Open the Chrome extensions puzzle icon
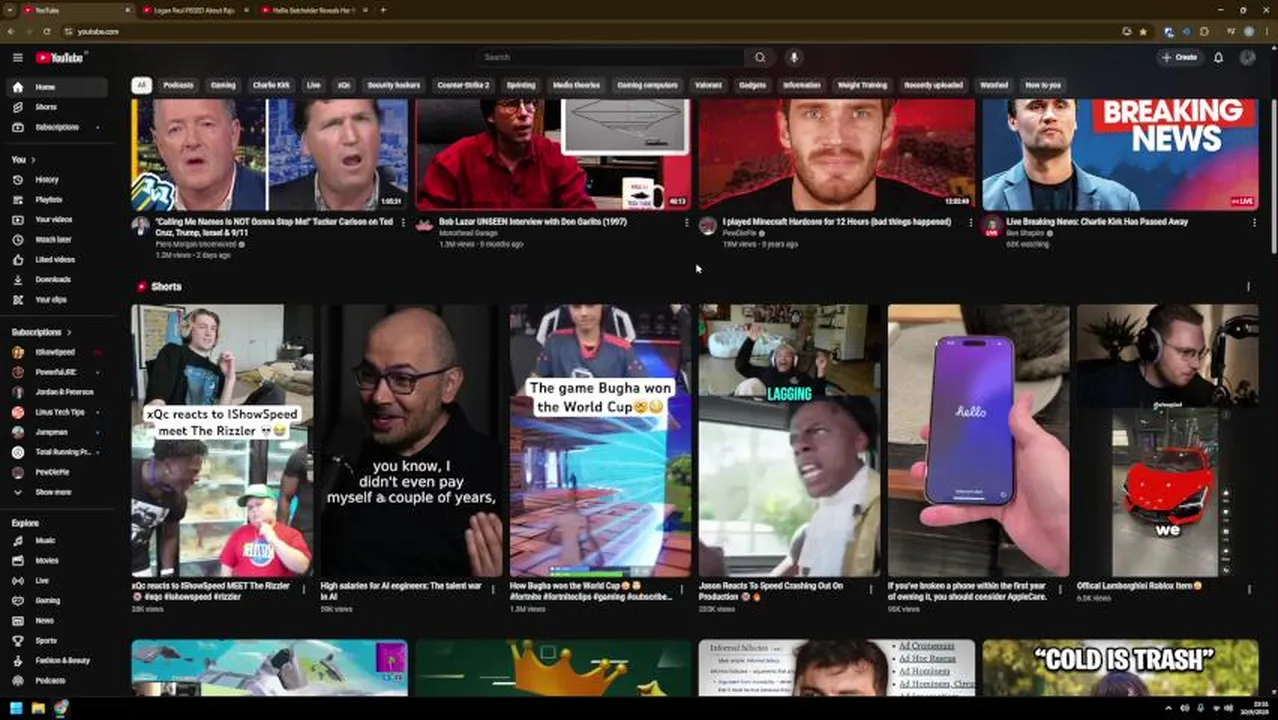1278x720 pixels. (1205, 31)
